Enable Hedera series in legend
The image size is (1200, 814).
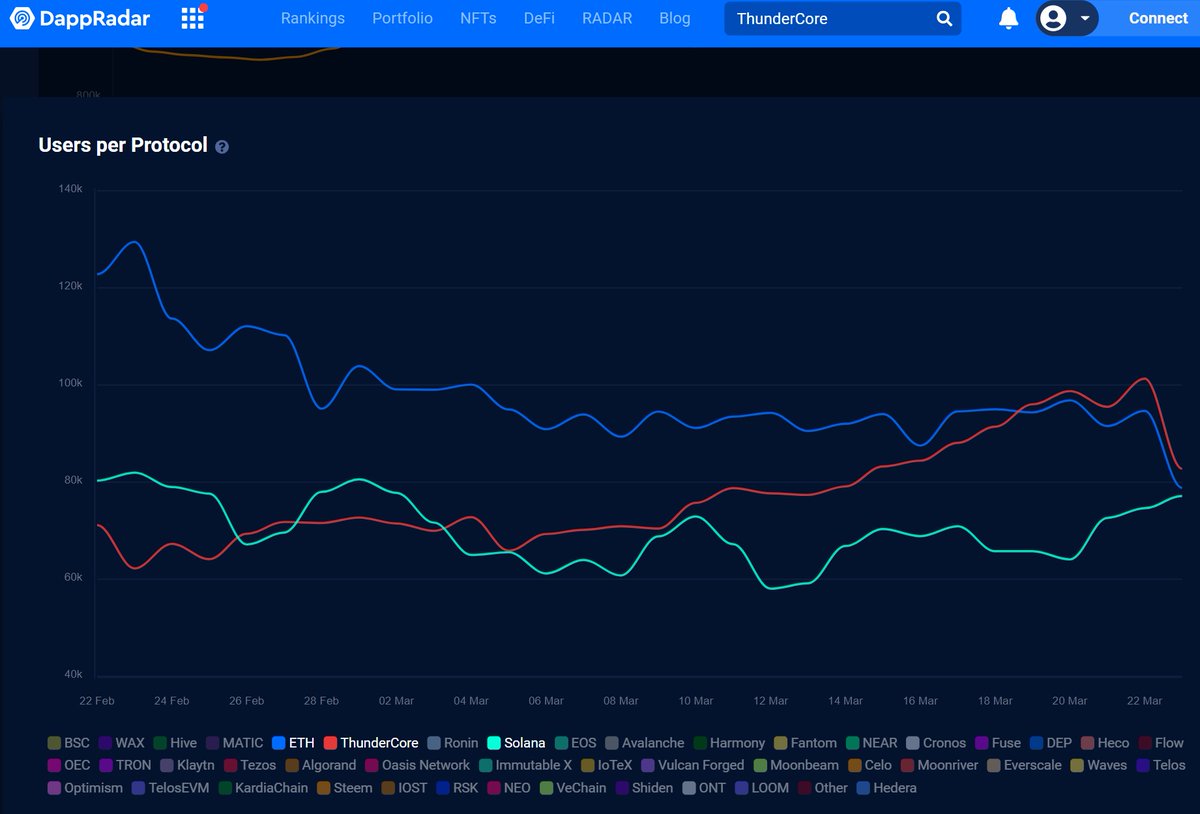(886, 788)
